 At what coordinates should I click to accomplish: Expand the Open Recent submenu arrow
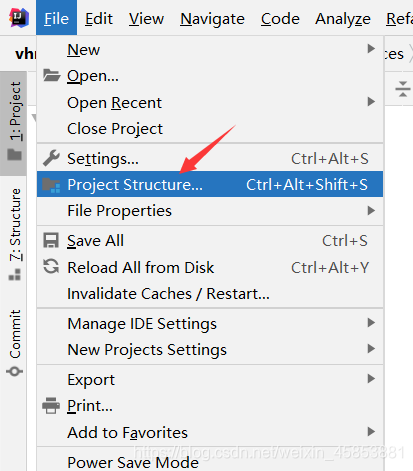371,102
